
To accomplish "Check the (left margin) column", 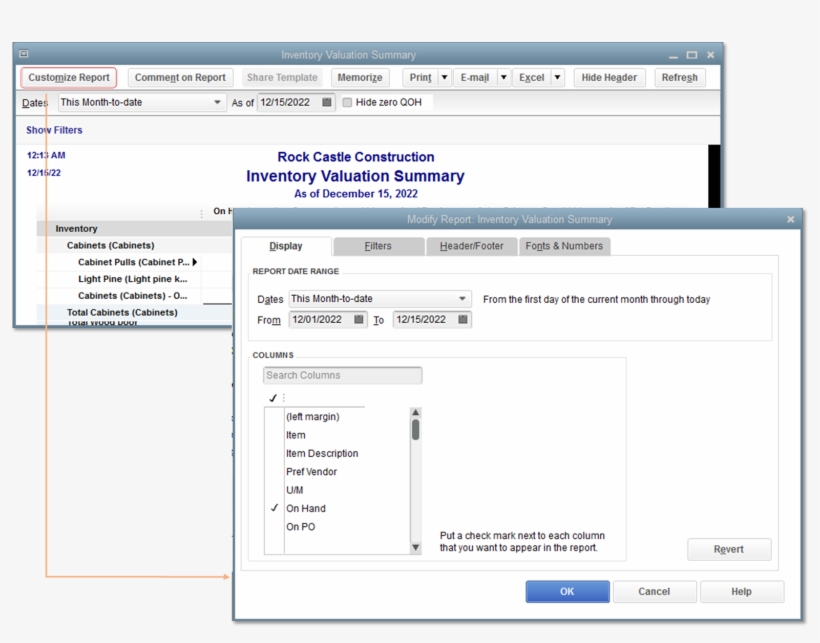I will tap(274, 417).
